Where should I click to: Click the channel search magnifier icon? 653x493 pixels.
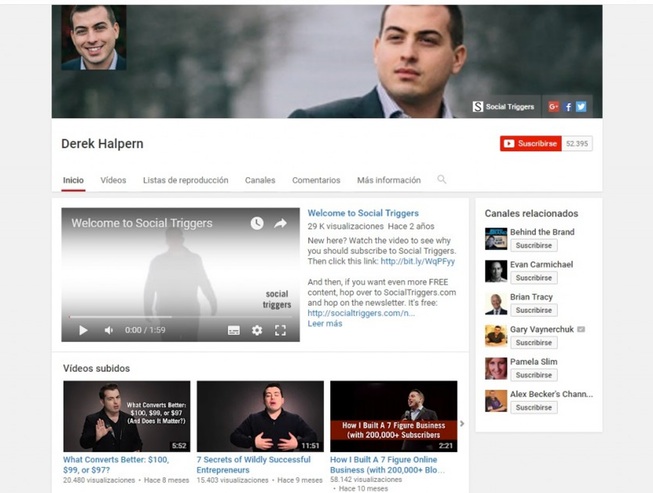click(x=441, y=179)
